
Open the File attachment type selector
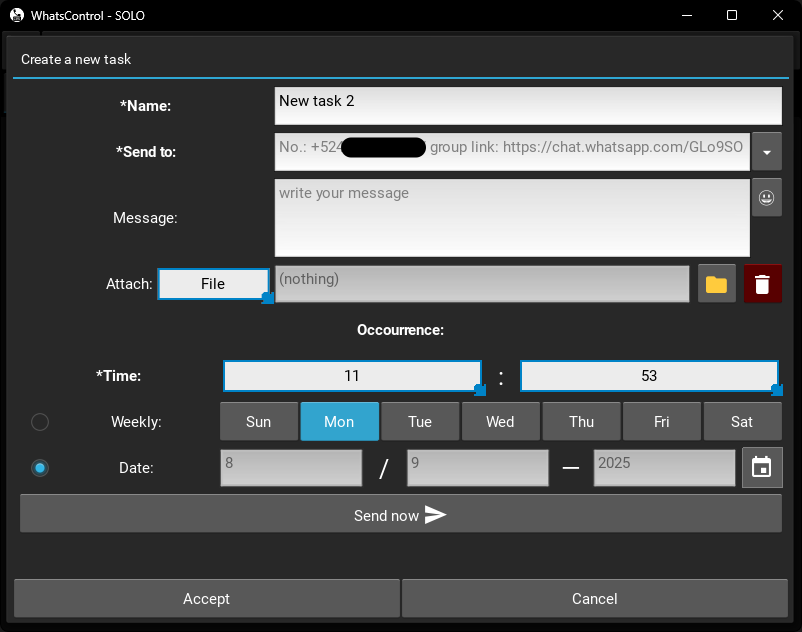(213, 284)
